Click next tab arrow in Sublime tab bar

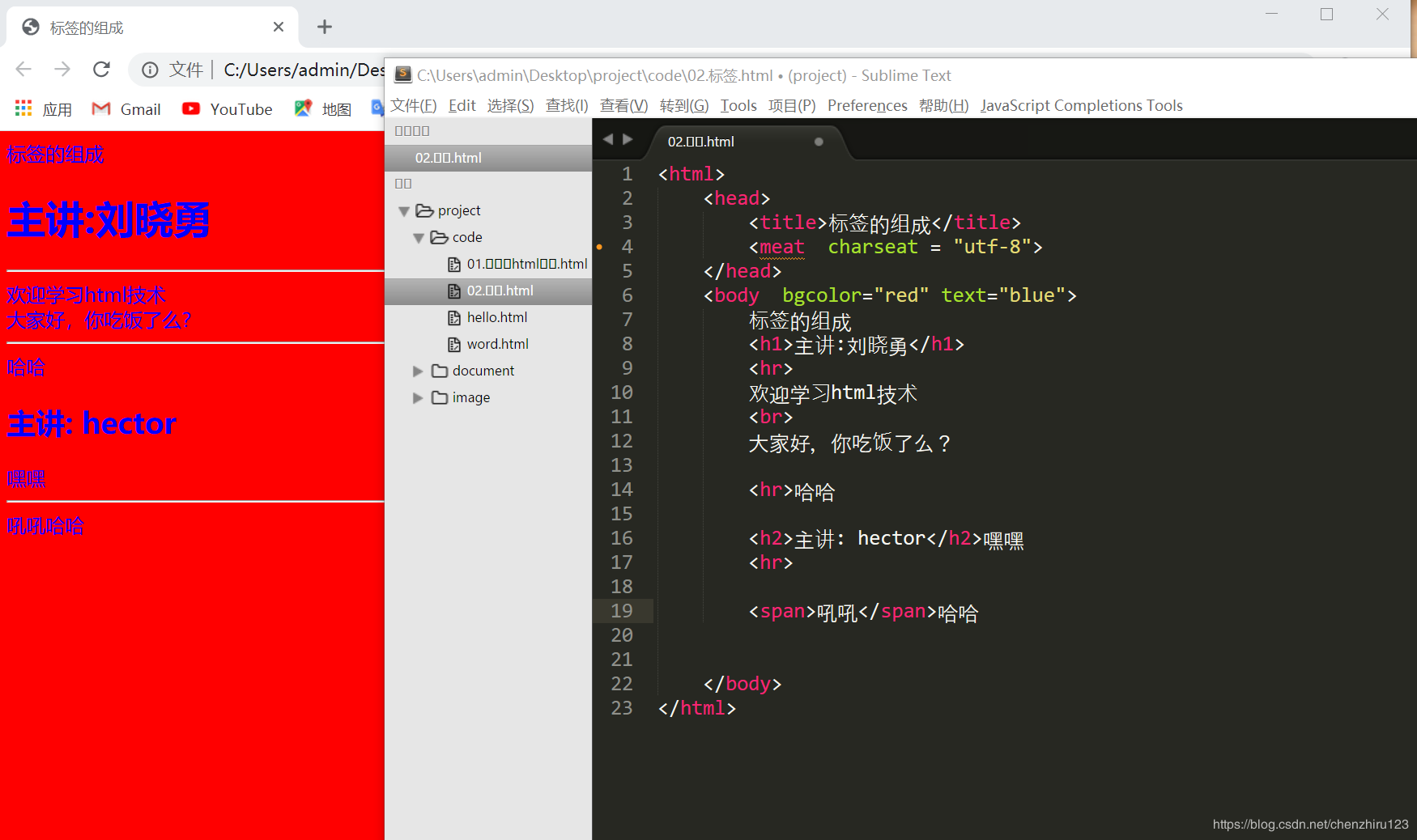point(628,139)
